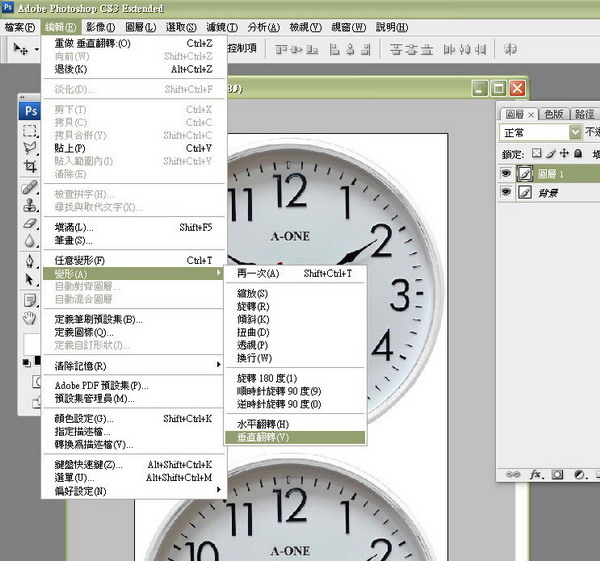This screenshot has height=561, width=600.
Task: Click the Align Bottom Edges icon
Action: tap(312, 49)
